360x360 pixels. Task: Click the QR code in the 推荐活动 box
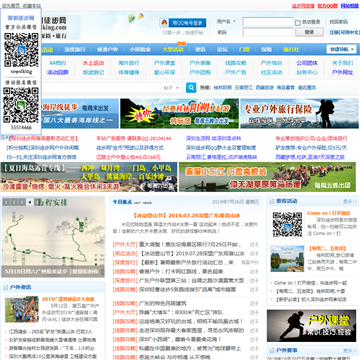[x=287, y=225]
